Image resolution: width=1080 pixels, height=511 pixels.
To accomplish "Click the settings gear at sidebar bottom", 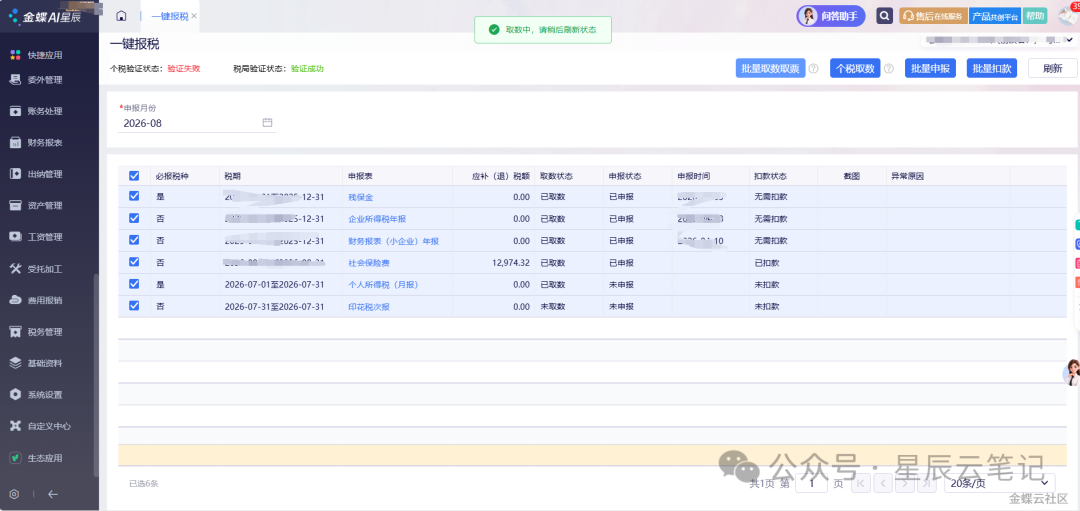I will coord(14,494).
